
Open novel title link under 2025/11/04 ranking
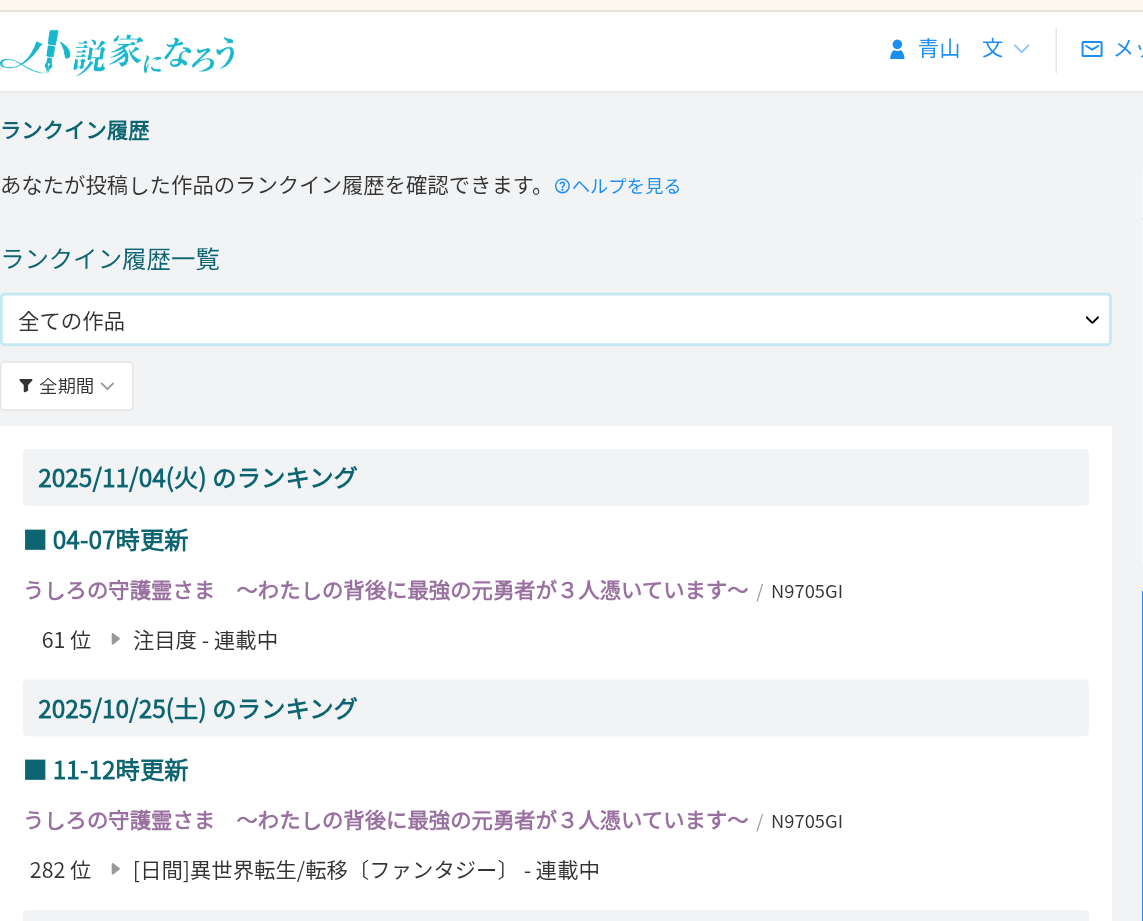click(385, 591)
